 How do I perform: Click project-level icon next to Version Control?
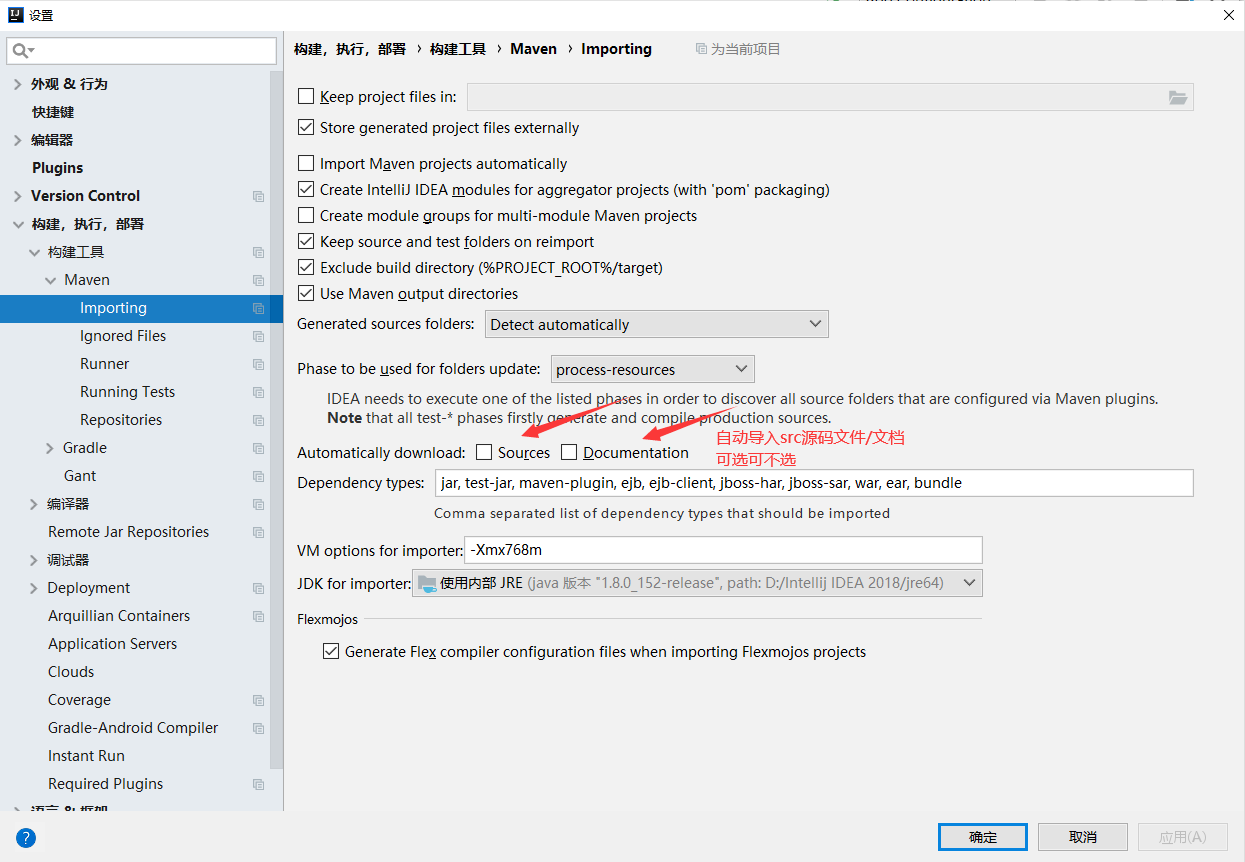click(258, 196)
